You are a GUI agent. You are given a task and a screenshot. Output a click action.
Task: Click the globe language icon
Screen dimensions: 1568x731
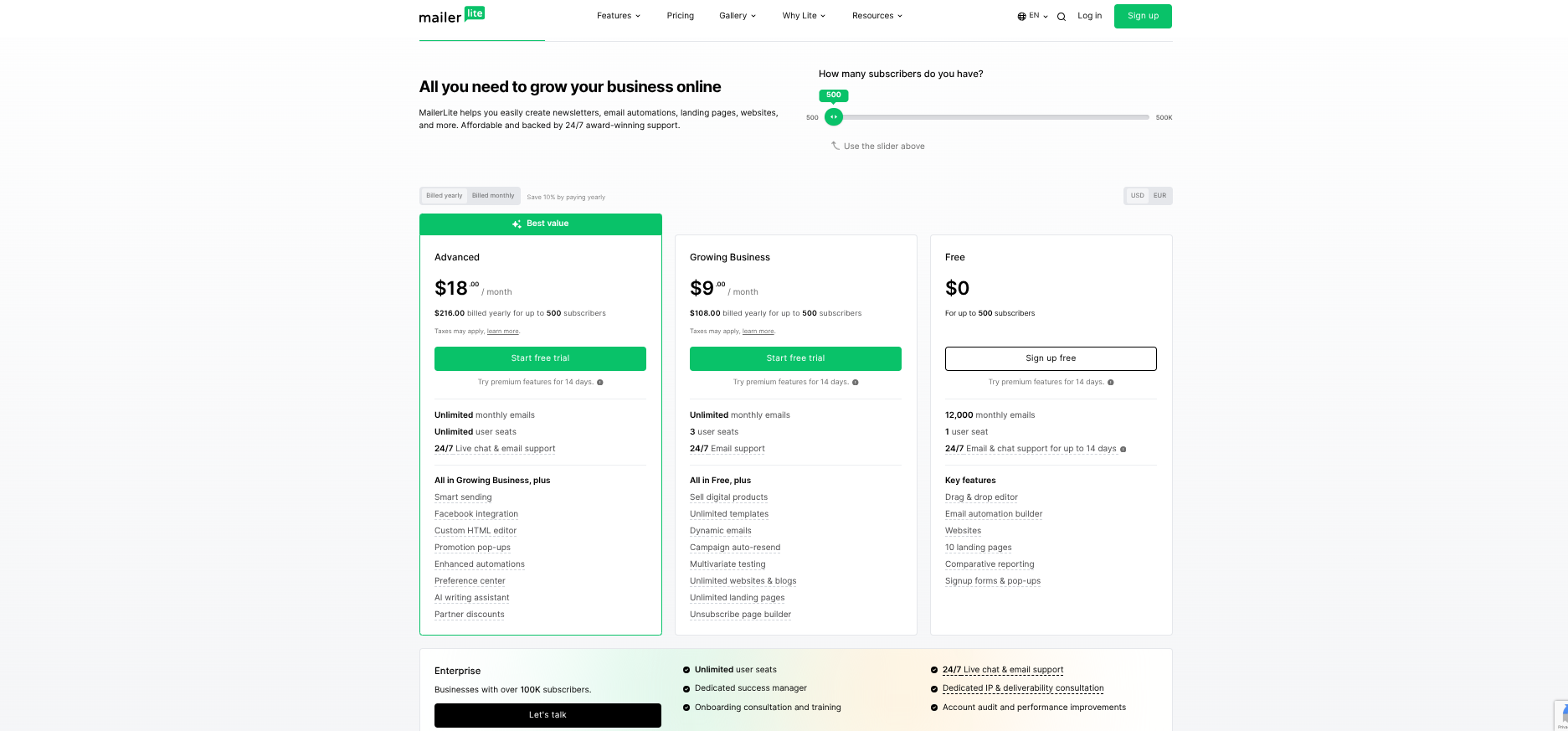[1021, 16]
